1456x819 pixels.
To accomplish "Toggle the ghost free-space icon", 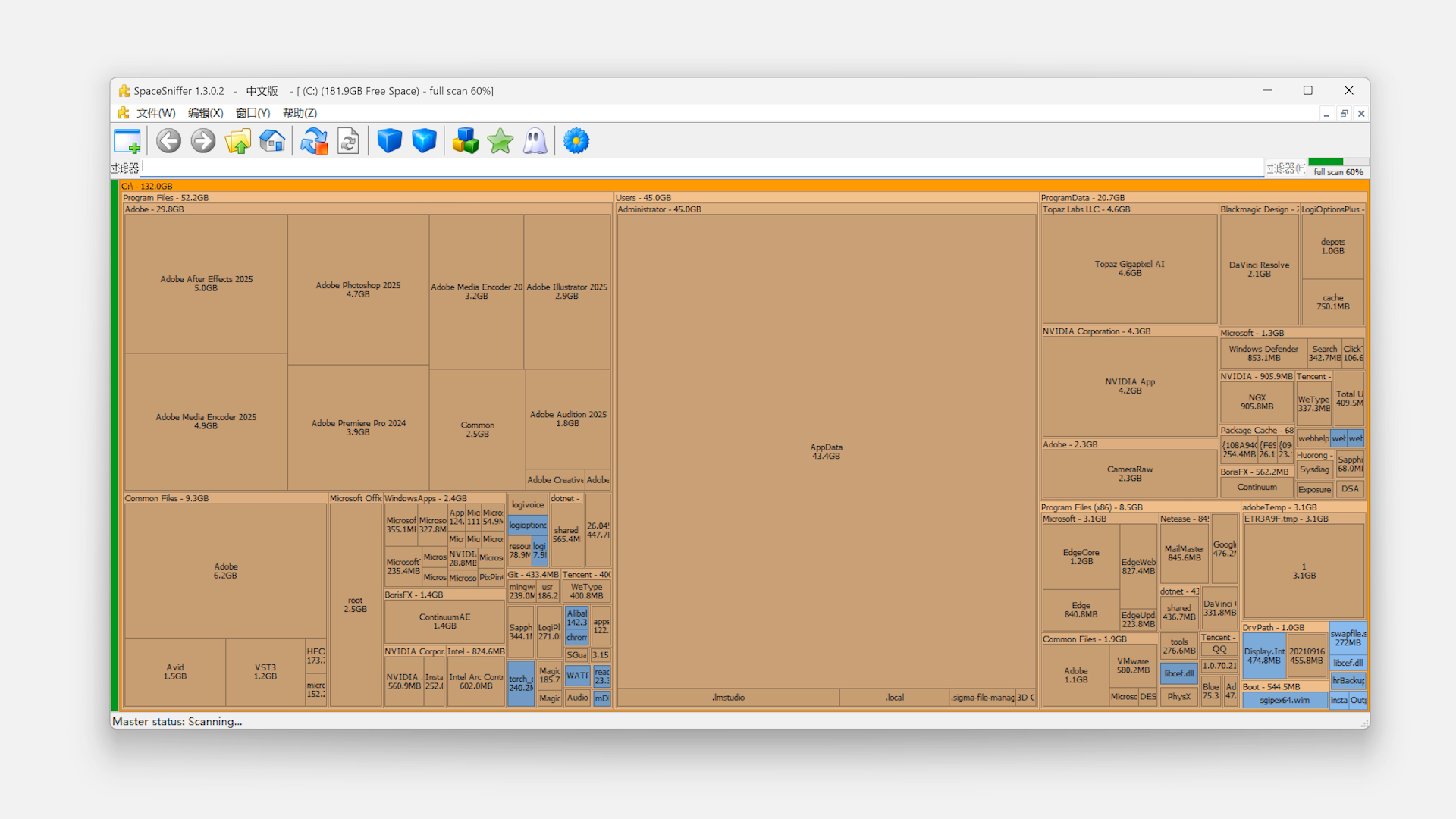I will pos(535,141).
